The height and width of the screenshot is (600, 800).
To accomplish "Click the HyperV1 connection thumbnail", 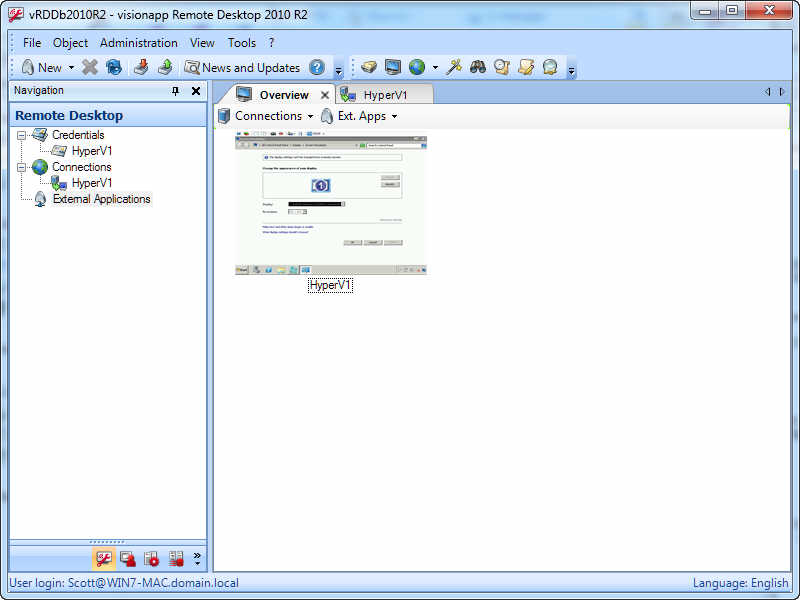I will point(331,203).
